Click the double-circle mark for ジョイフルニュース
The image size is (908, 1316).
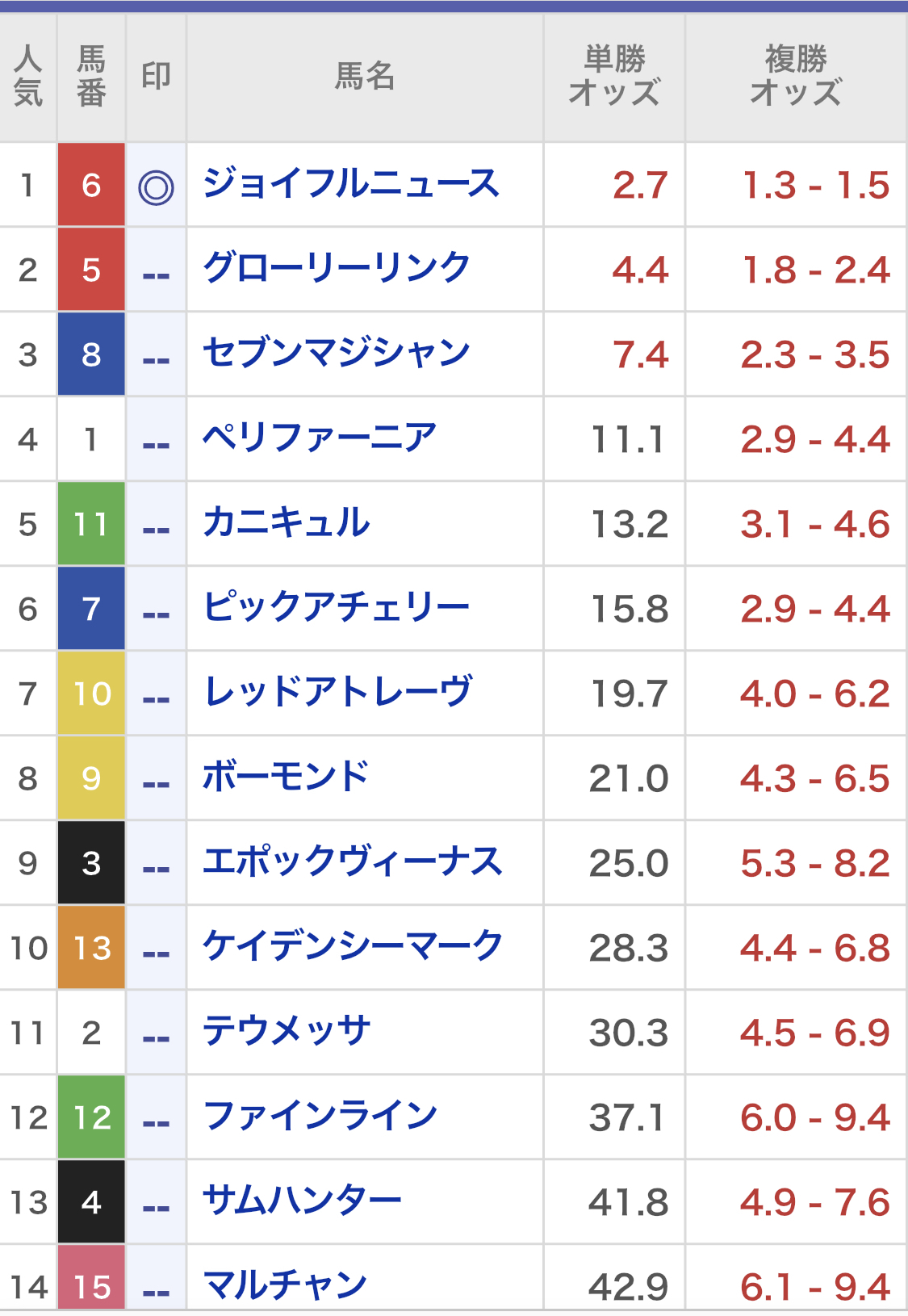156,187
